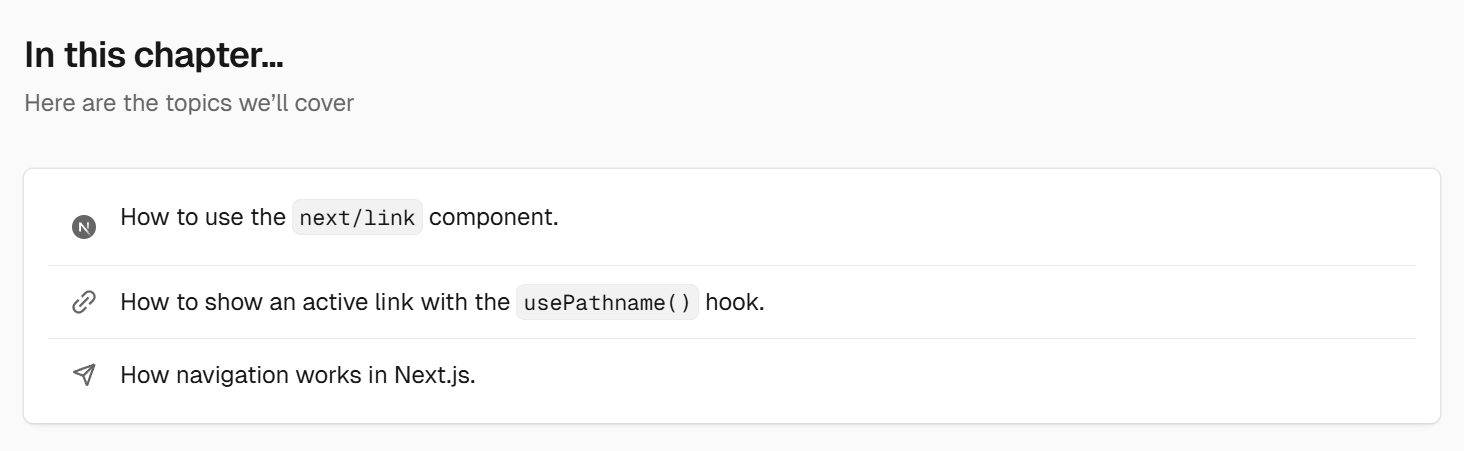Click "How navigation works in Next.js." topic
The width and height of the screenshot is (1464, 451).
(298, 375)
